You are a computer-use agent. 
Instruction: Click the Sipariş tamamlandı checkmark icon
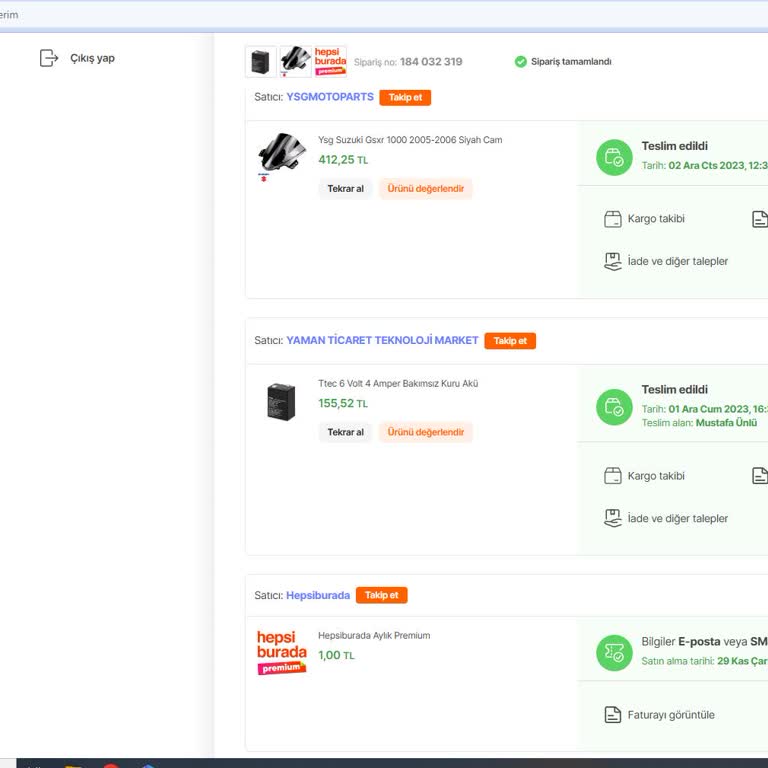click(x=520, y=62)
